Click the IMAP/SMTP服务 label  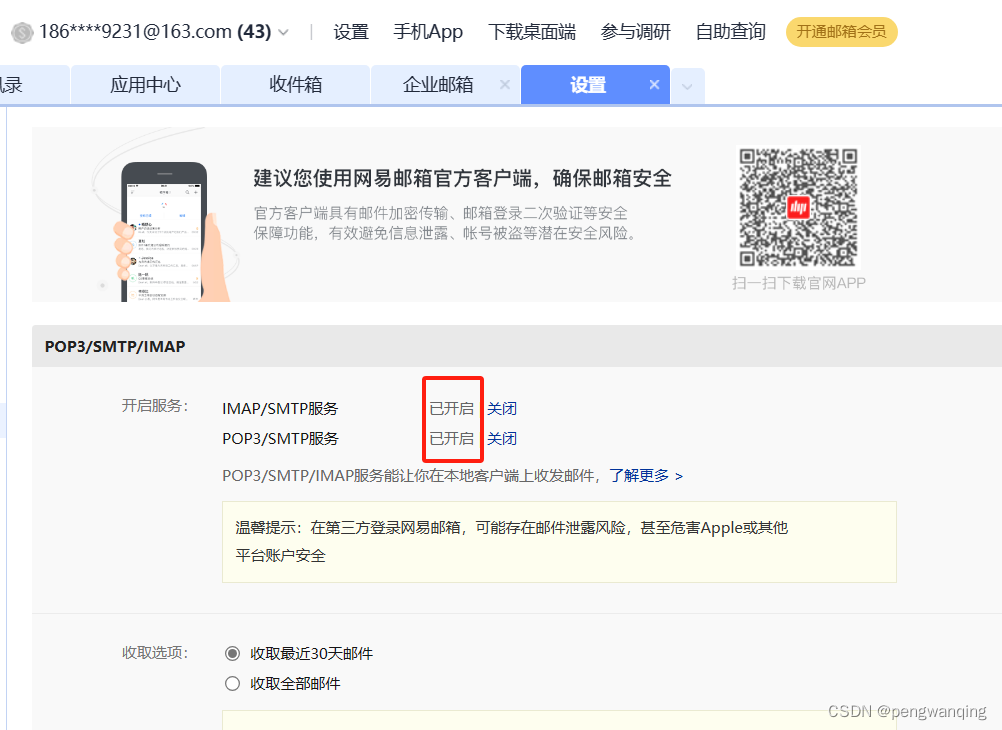coord(280,408)
